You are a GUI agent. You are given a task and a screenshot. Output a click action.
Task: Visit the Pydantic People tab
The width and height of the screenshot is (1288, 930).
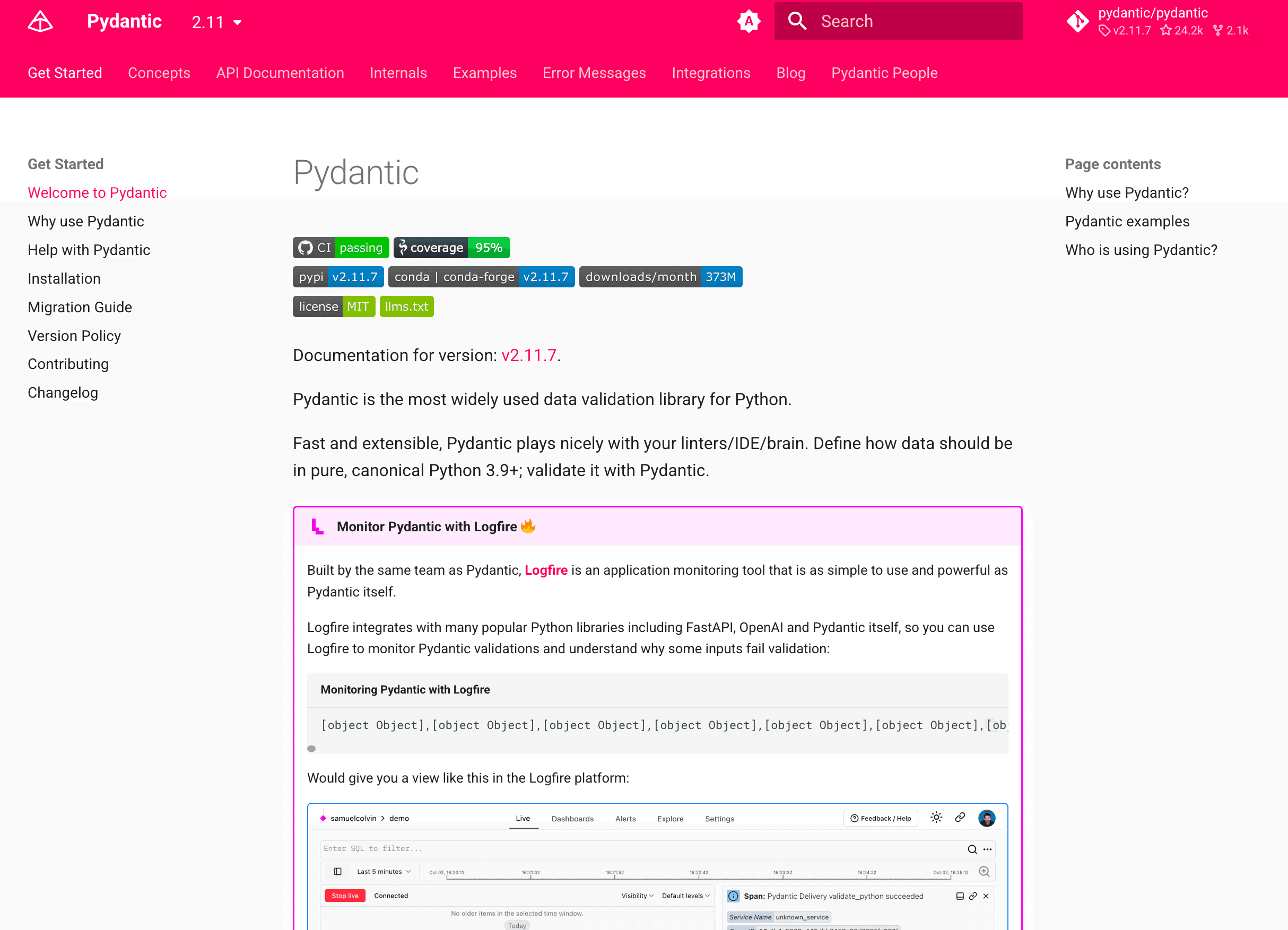pyautogui.click(x=884, y=73)
